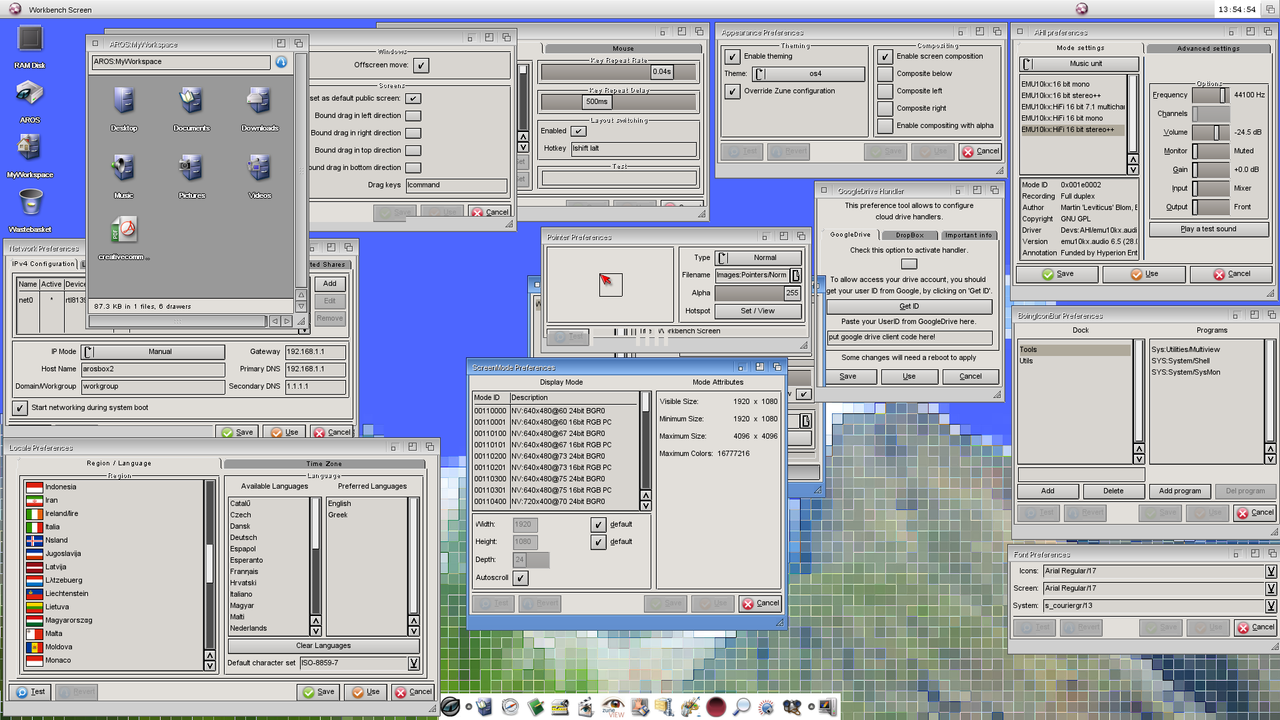Open the Icons font popup button
This screenshot has width=1280, height=720.
coord(1270,572)
